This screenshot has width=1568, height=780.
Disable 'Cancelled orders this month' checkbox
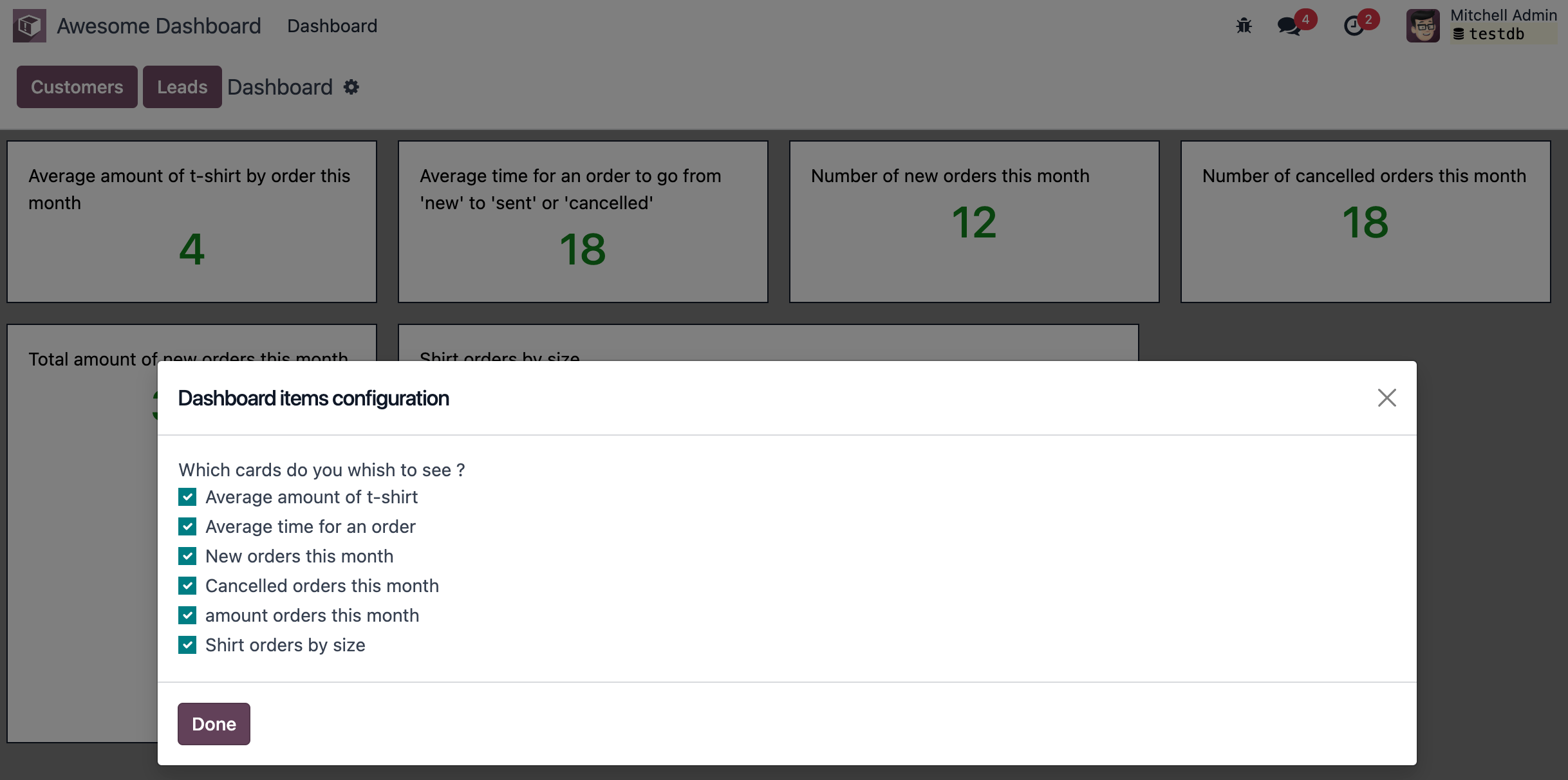pyautogui.click(x=189, y=585)
